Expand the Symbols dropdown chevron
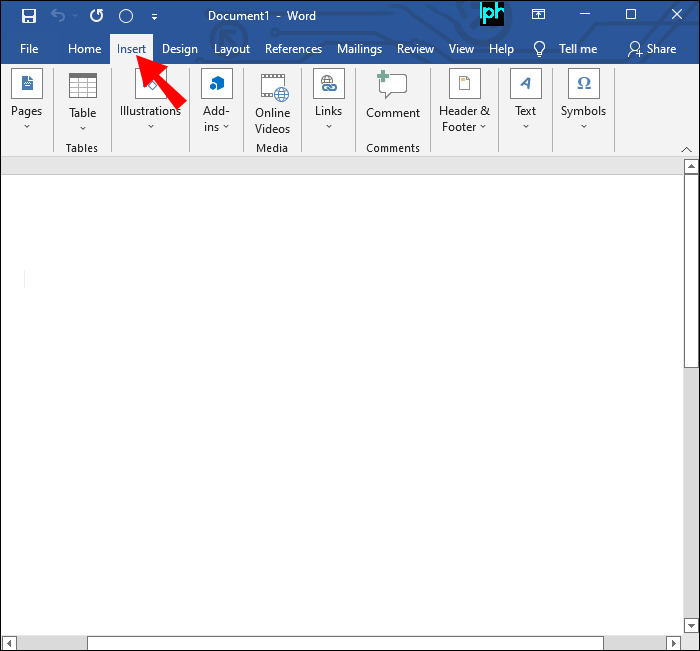700x651 pixels. click(584, 127)
